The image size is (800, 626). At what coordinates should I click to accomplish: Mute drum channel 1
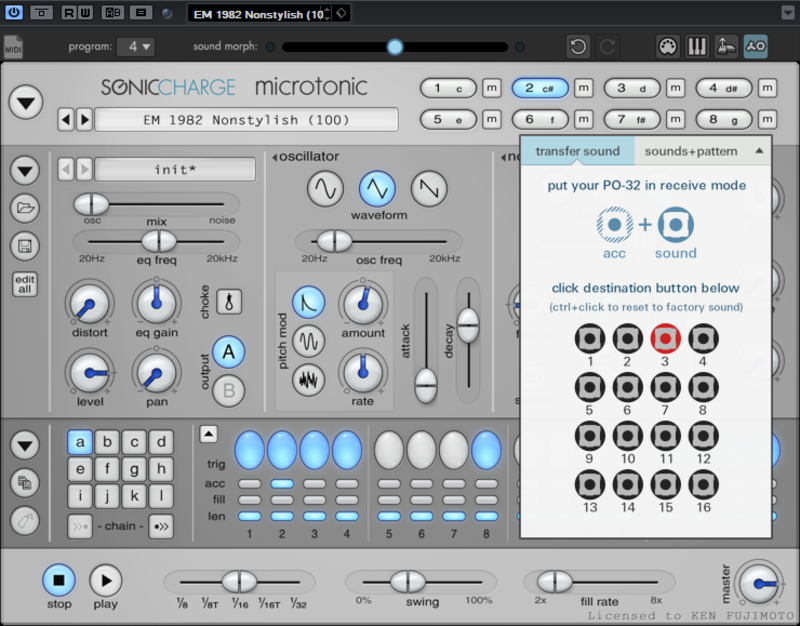pos(492,88)
